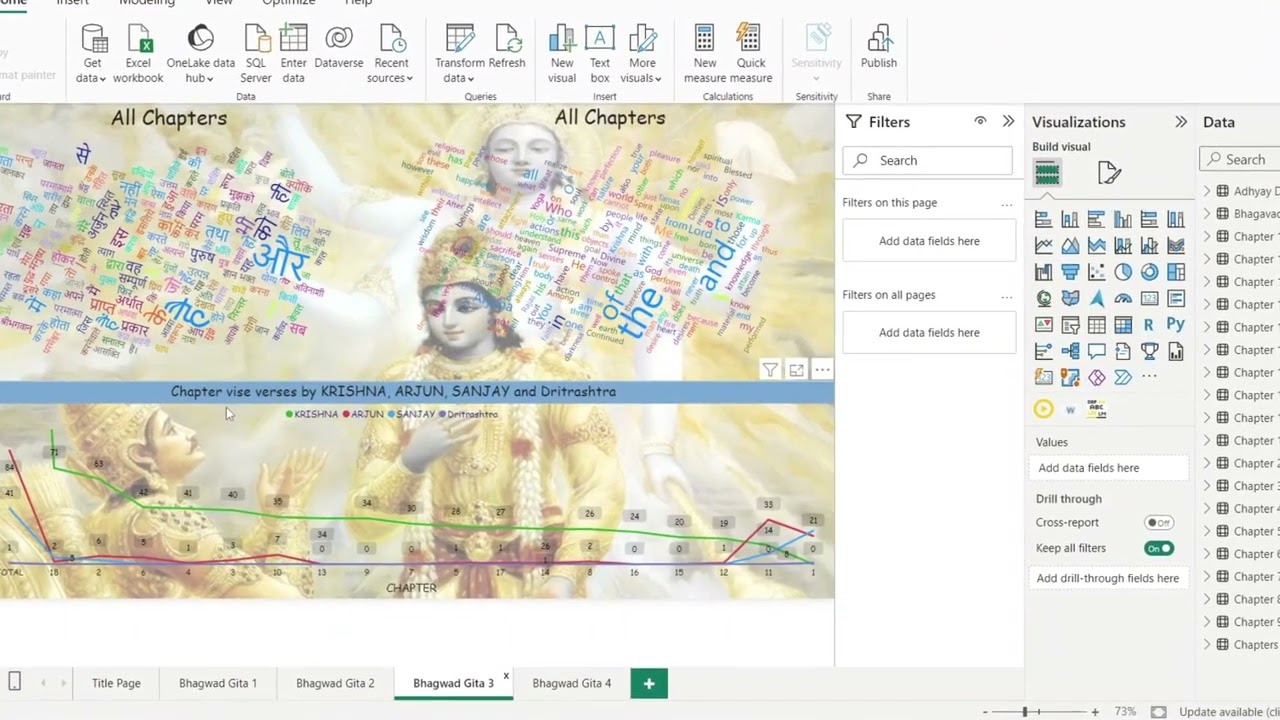
Task: Enter focus mode on the line chart
Action: 796,370
